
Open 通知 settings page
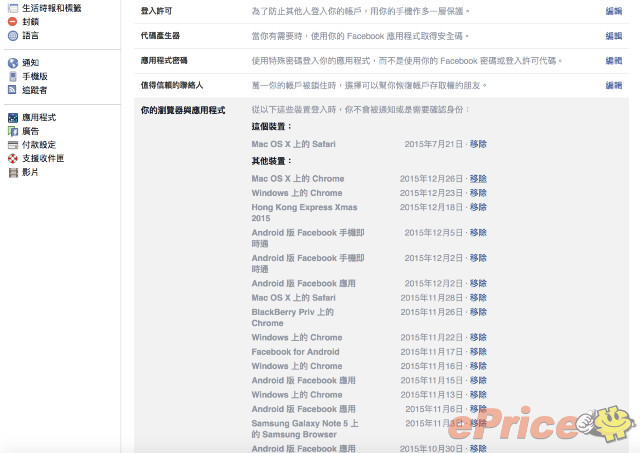coord(31,62)
